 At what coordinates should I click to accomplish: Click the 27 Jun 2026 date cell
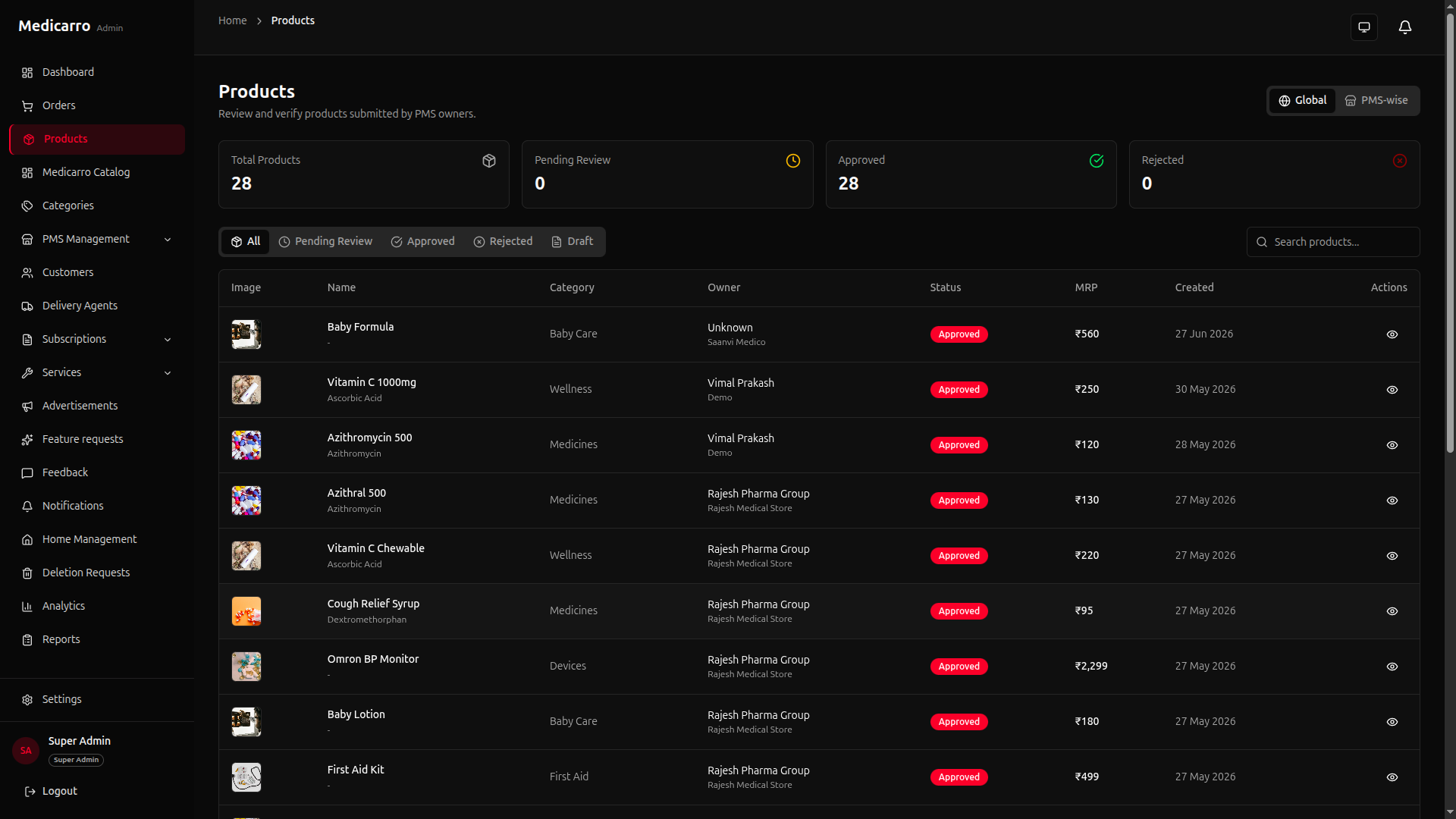(x=1204, y=334)
